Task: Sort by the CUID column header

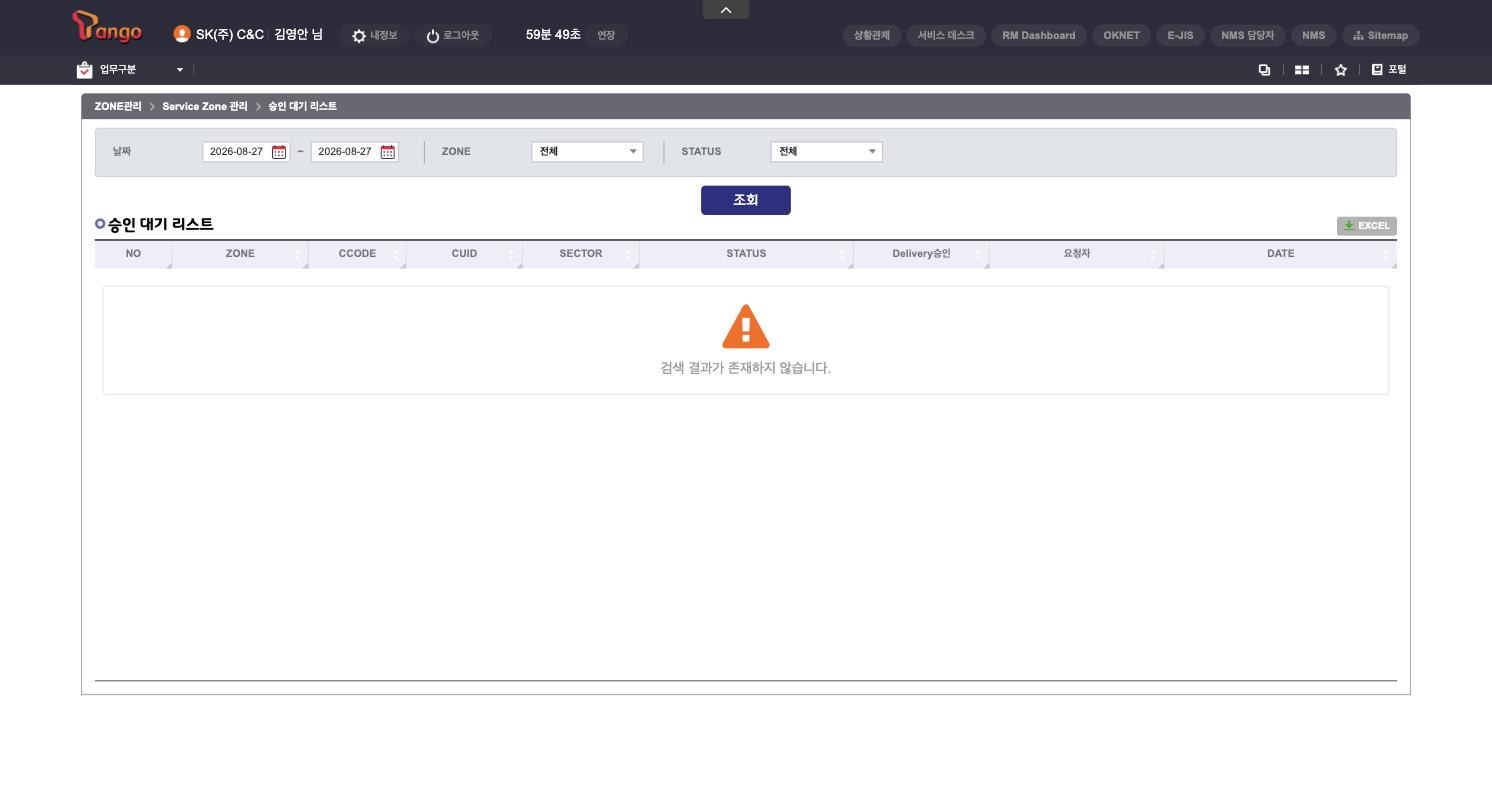Action: 464,254
